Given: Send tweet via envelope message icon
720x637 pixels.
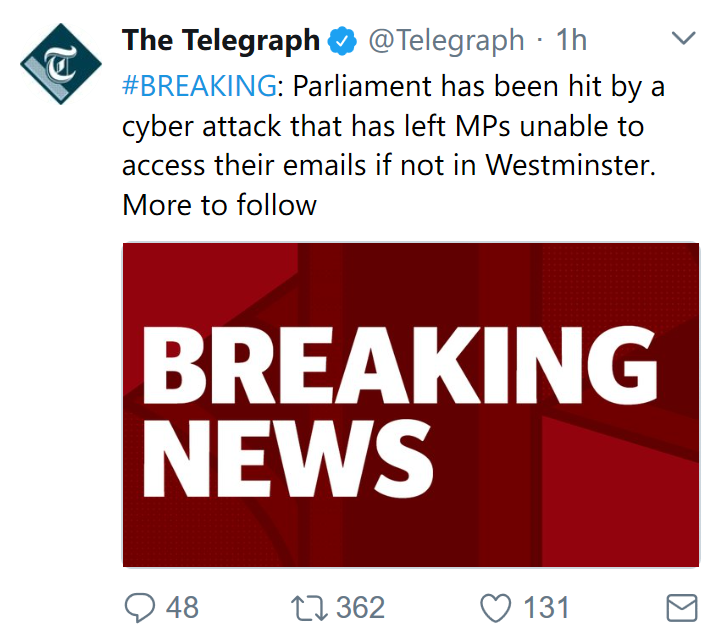Looking at the screenshot, I should (681, 606).
